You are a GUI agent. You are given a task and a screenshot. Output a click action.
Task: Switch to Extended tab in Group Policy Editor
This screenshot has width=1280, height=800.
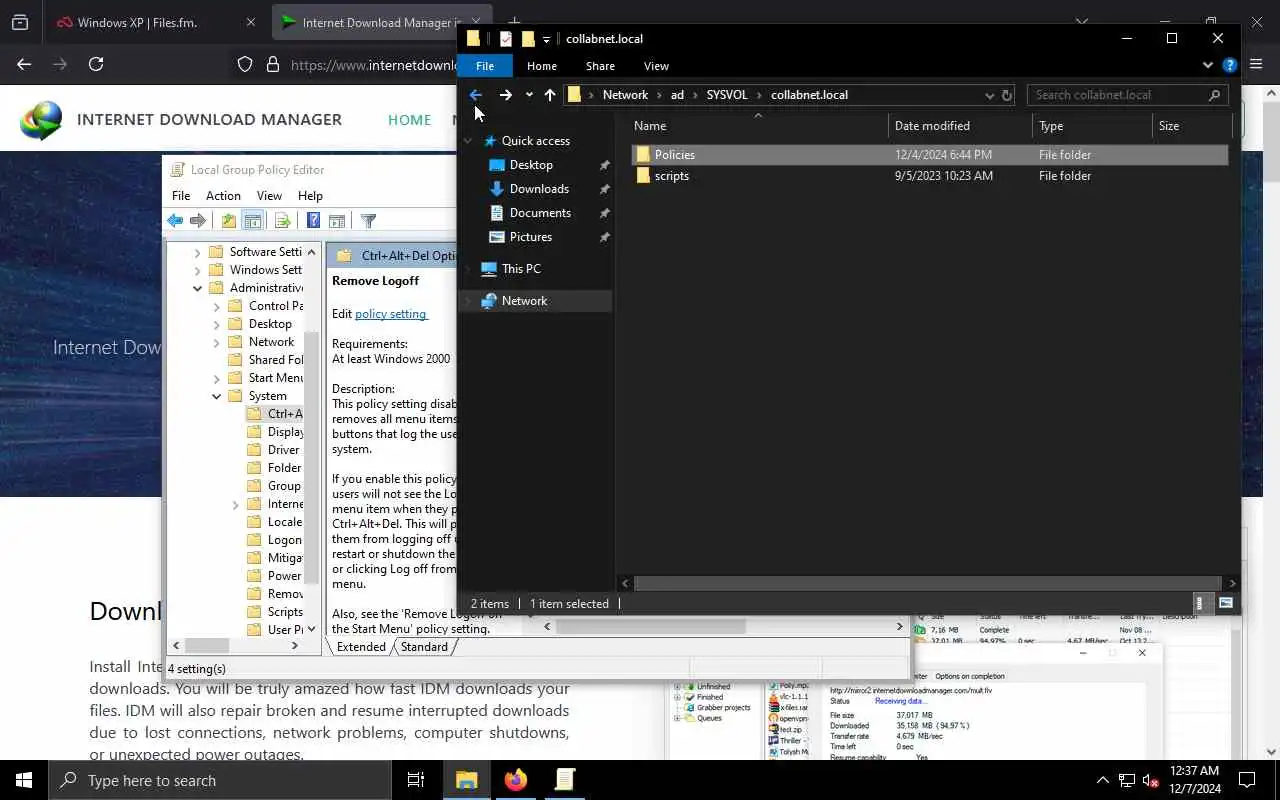tap(361, 647)
